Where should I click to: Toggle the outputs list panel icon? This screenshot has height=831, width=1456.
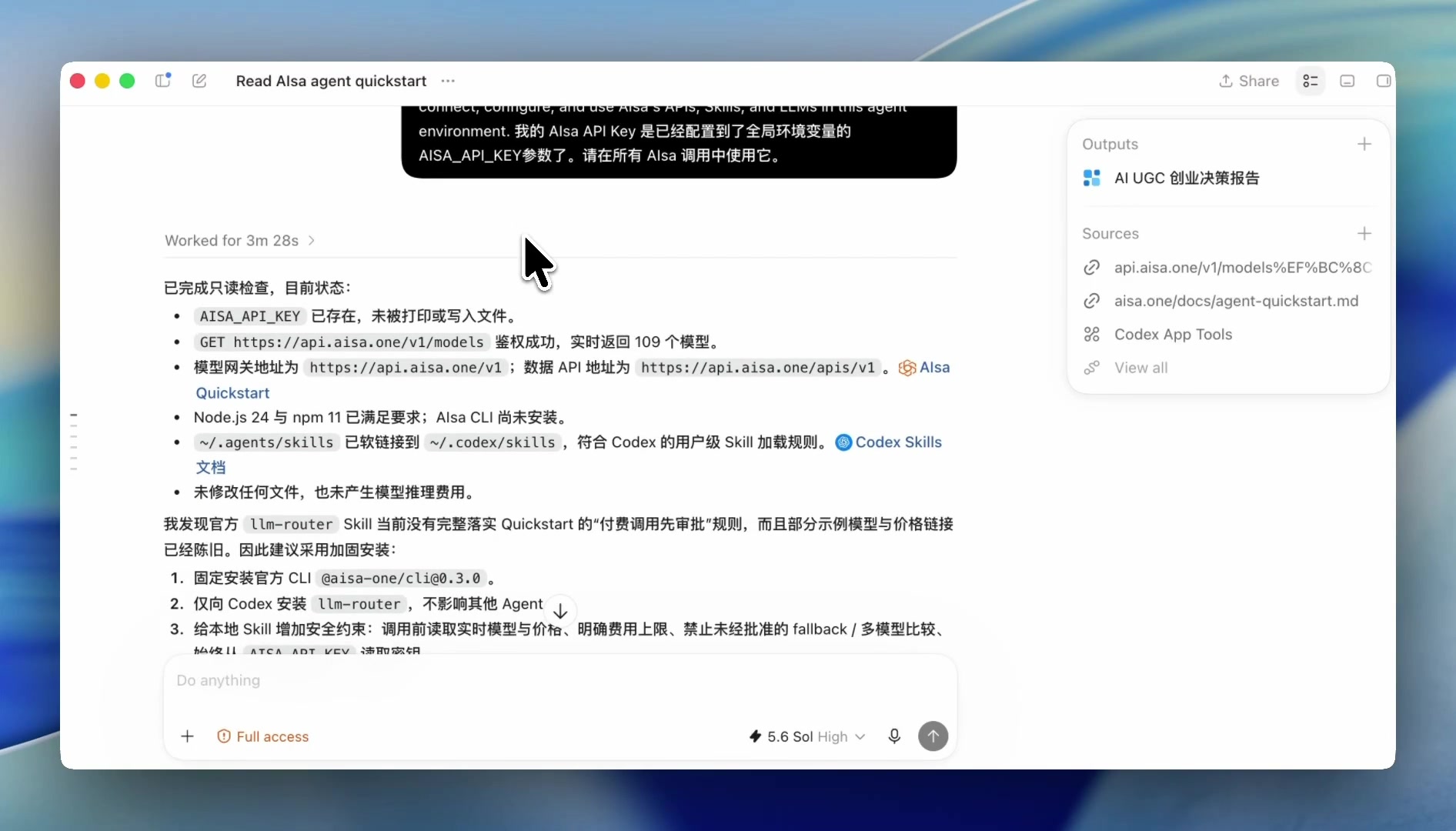[1310, 81]
